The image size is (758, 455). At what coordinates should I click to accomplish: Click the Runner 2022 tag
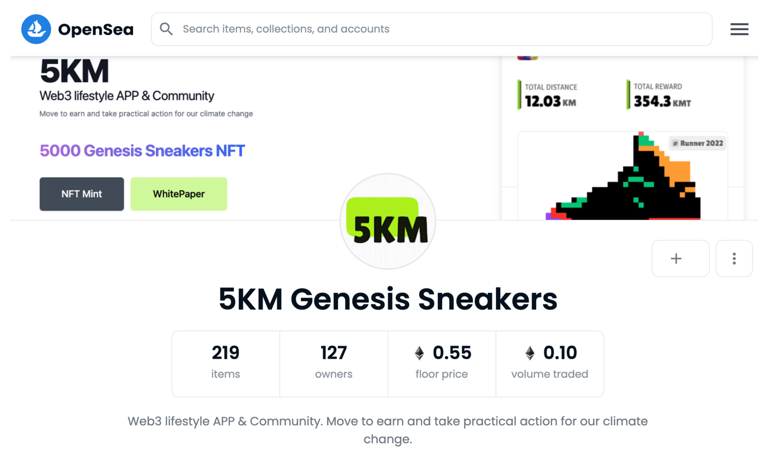(698, 143)
